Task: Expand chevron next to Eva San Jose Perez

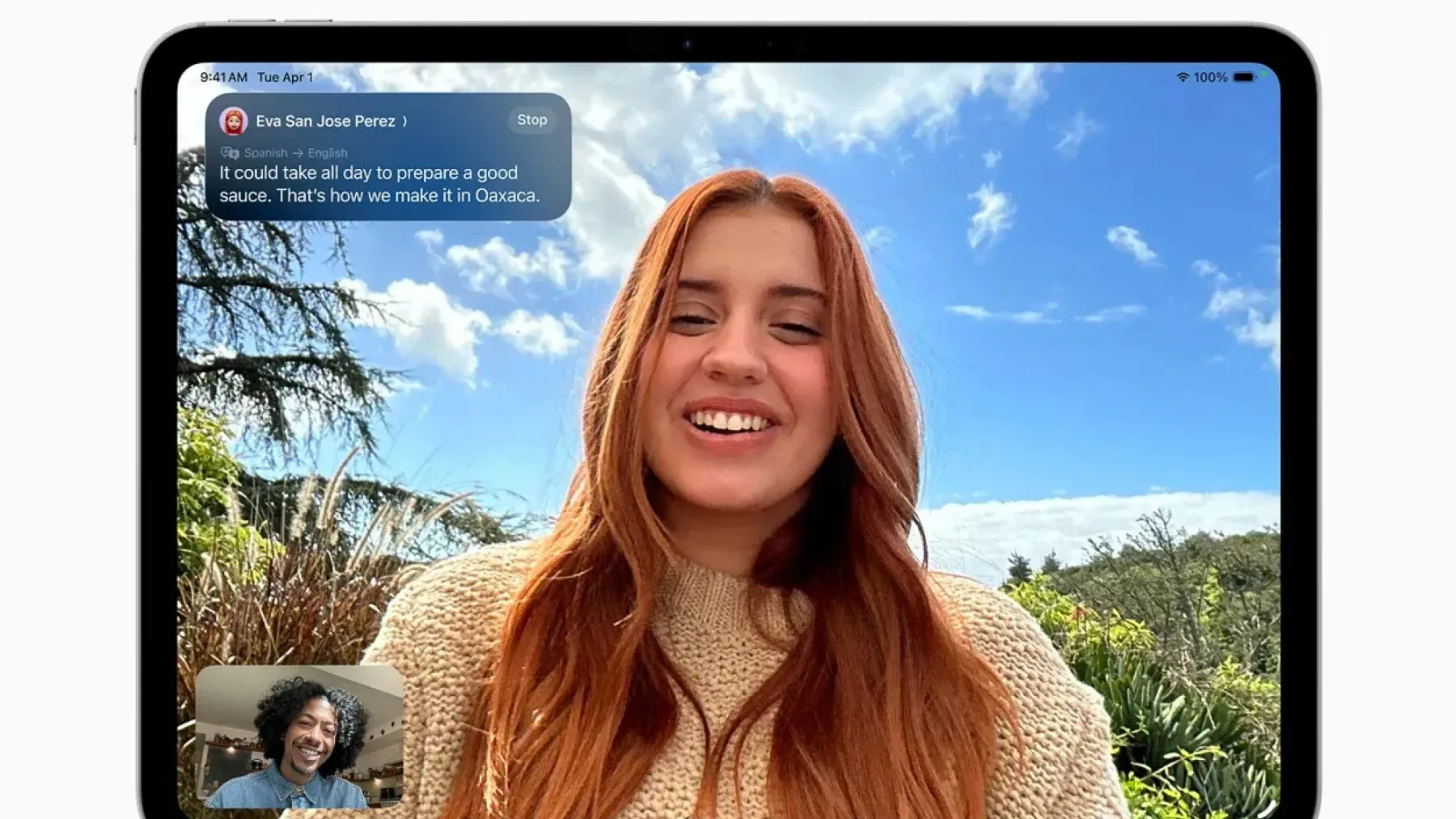Action: point(404,121)
